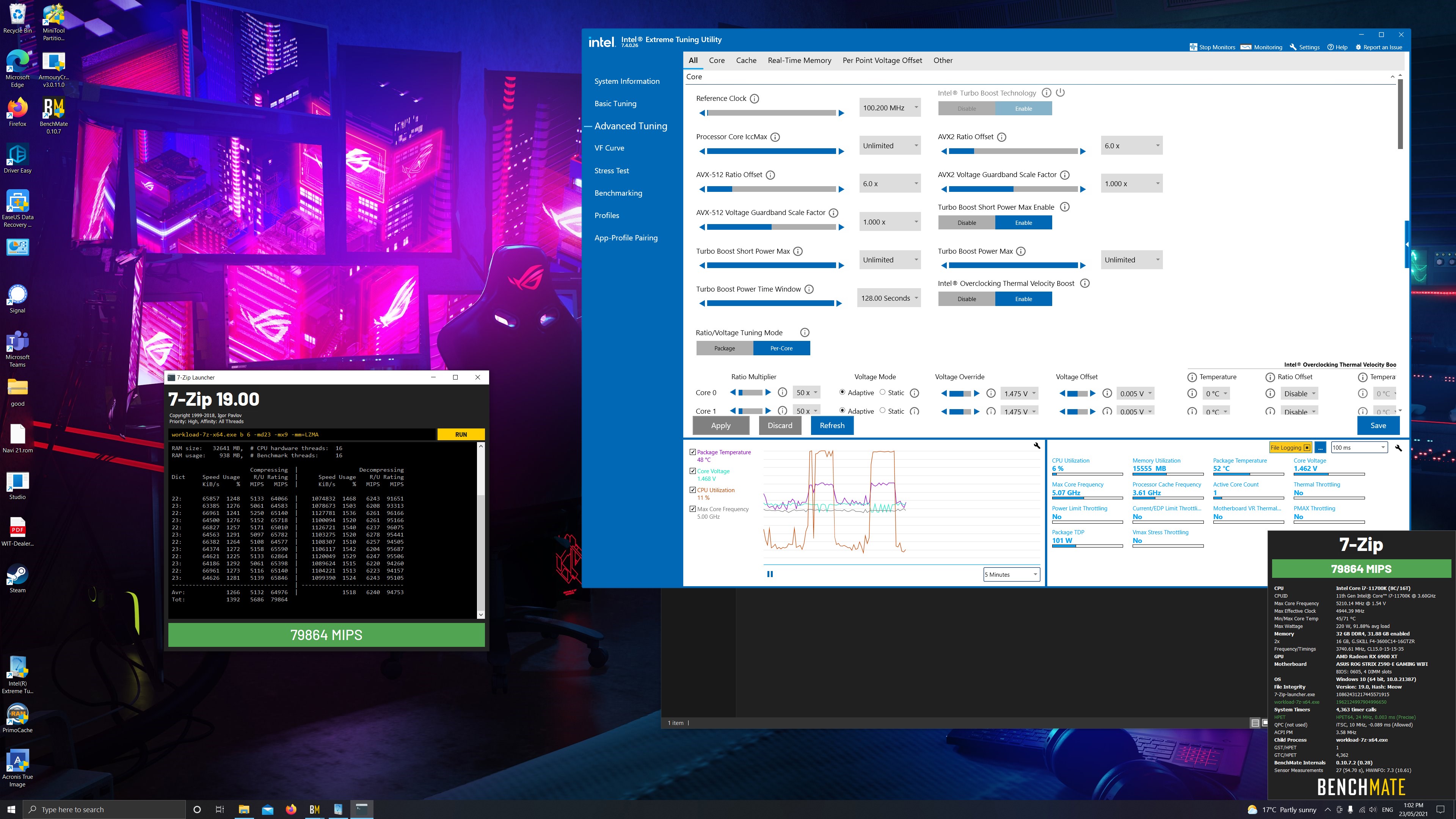Image resolution: width=1456 pixels, height=819 pixels.
Task: Open Per Point Voltage Offset tab
Action: coord(882,61)
